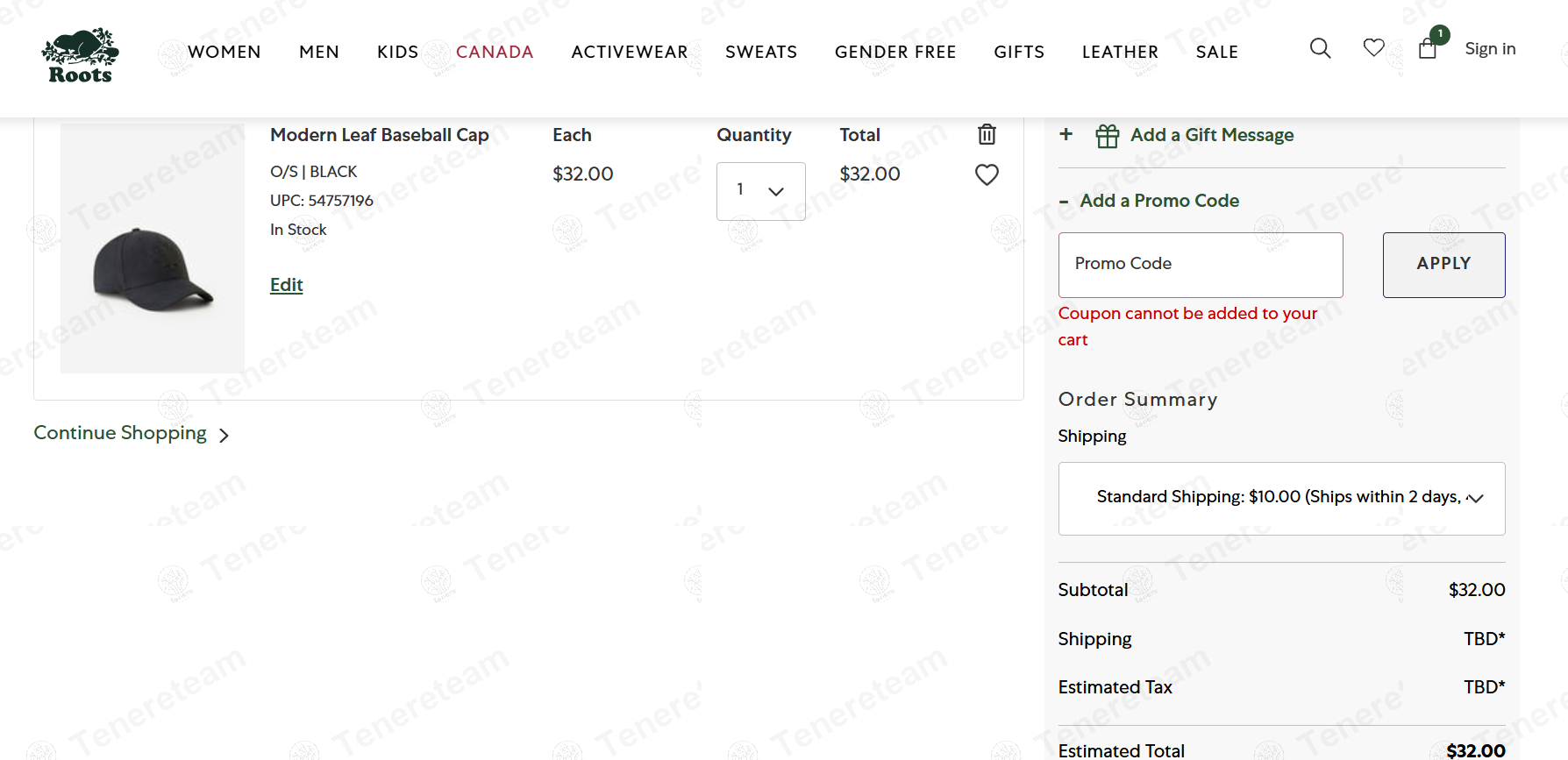Open the shopping bag cart icon
The height and width of the screenshot is (760, 1568).
[1428, 49]
